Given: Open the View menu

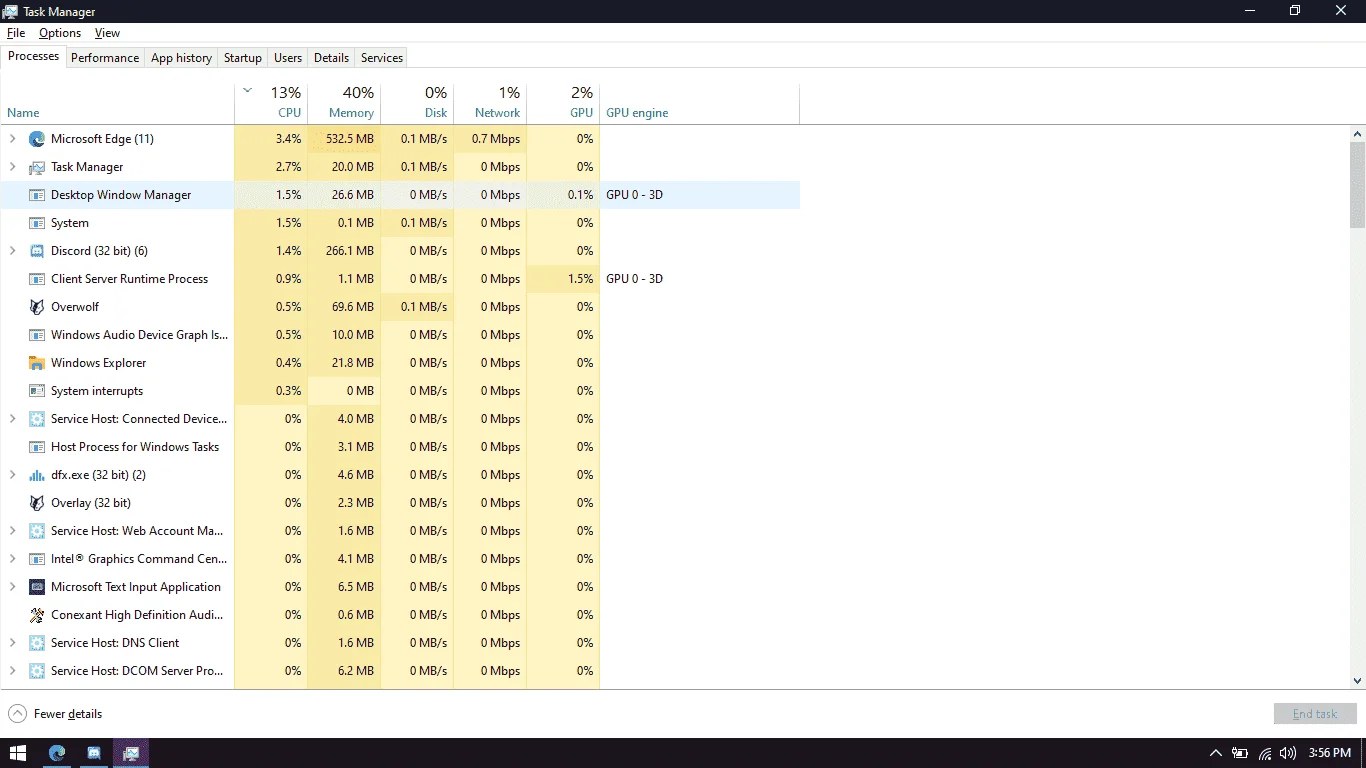Looking at the screenshot, I should (x=107, y=33).
